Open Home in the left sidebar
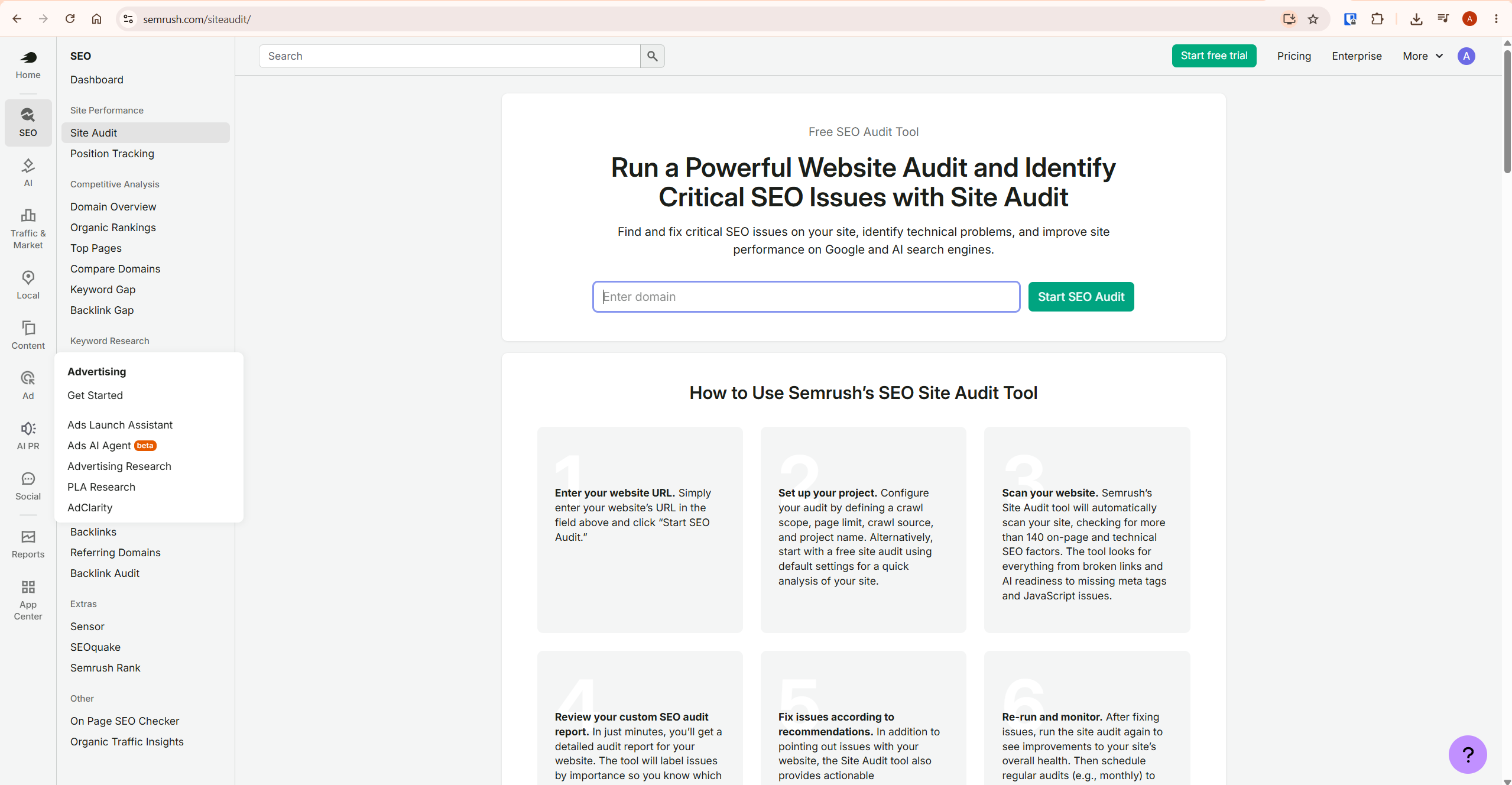1512x785 pixels. click(28, 65)
